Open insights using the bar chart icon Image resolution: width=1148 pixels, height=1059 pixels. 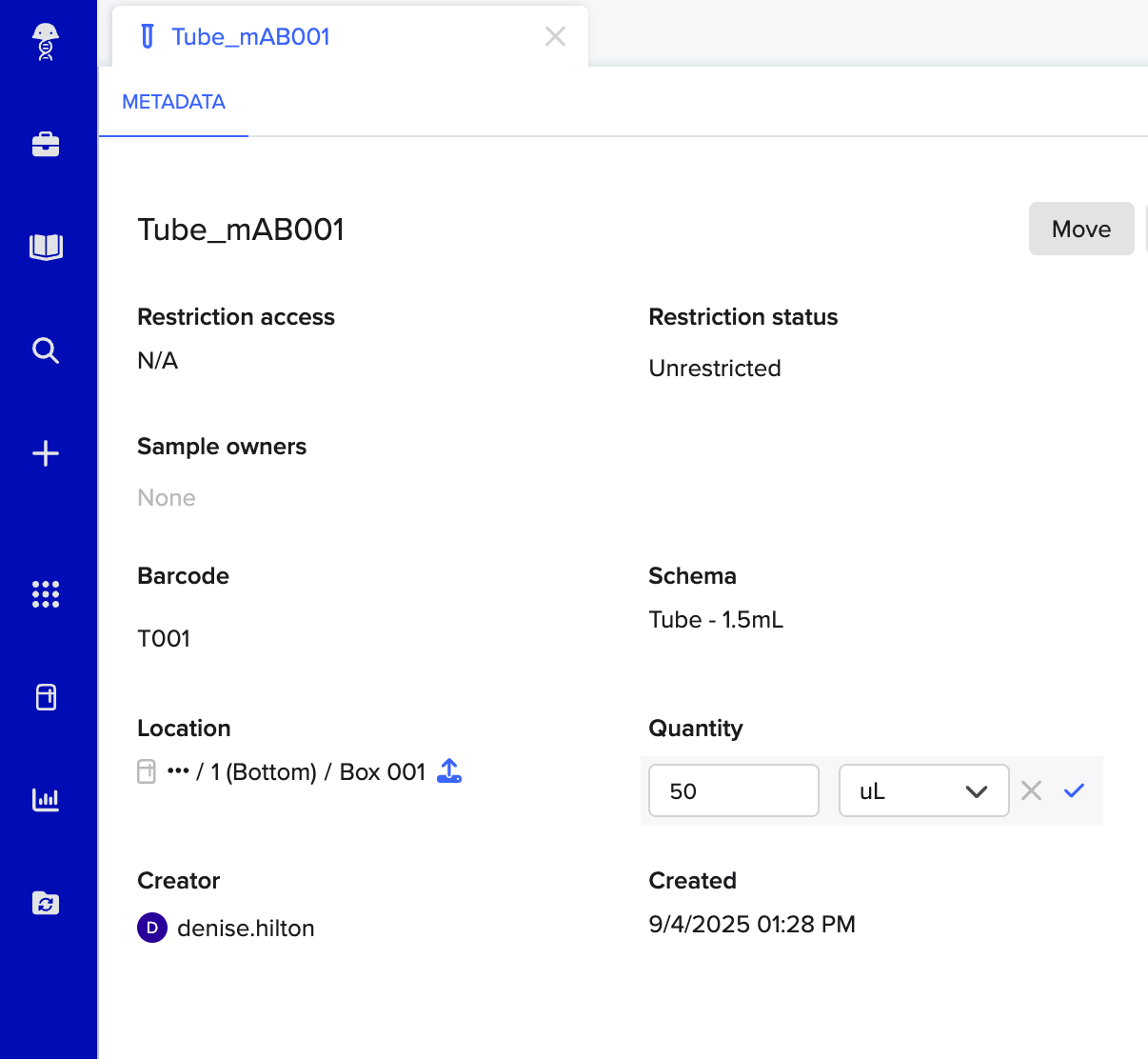[45, 800]
